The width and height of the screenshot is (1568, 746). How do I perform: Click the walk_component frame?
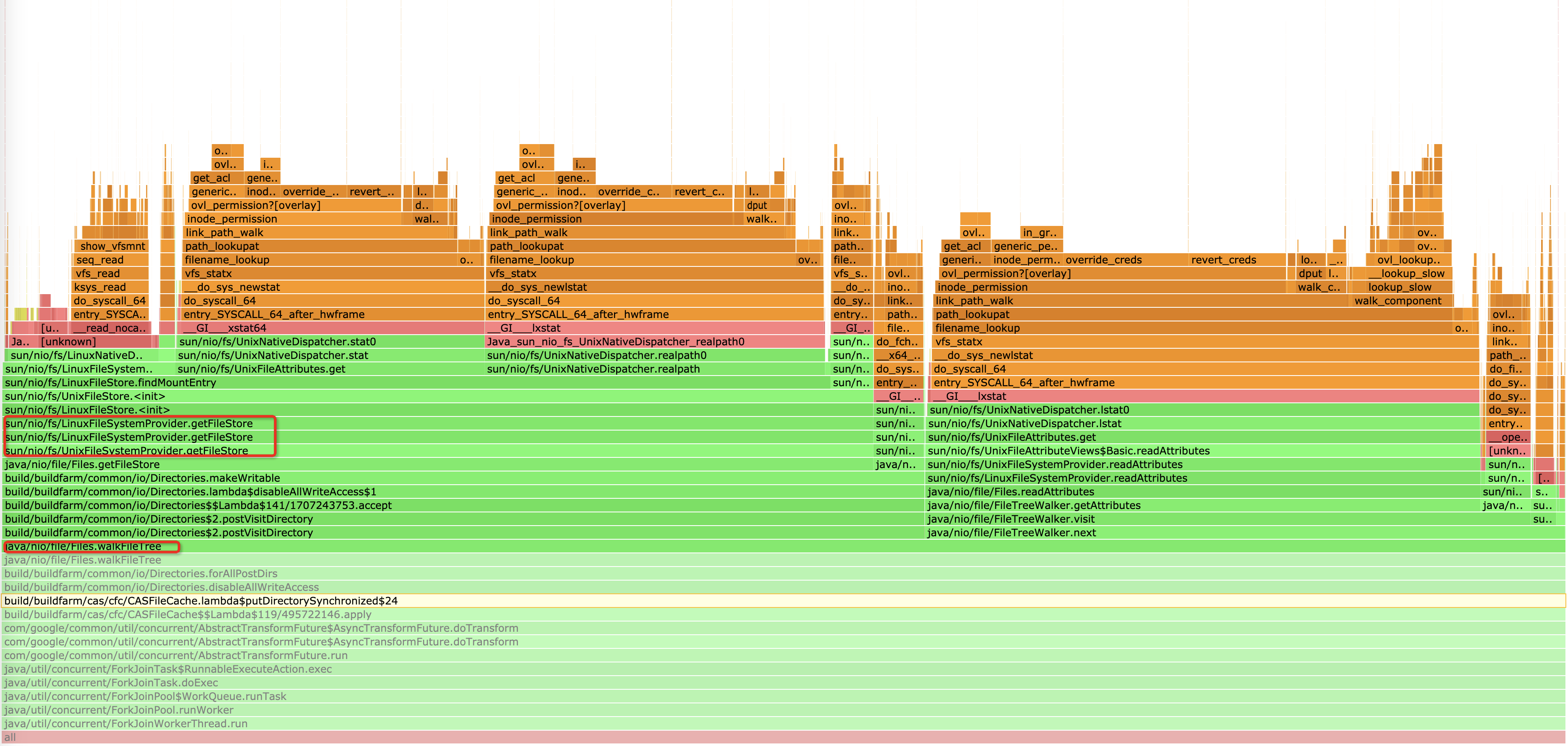coord(1398,301)
